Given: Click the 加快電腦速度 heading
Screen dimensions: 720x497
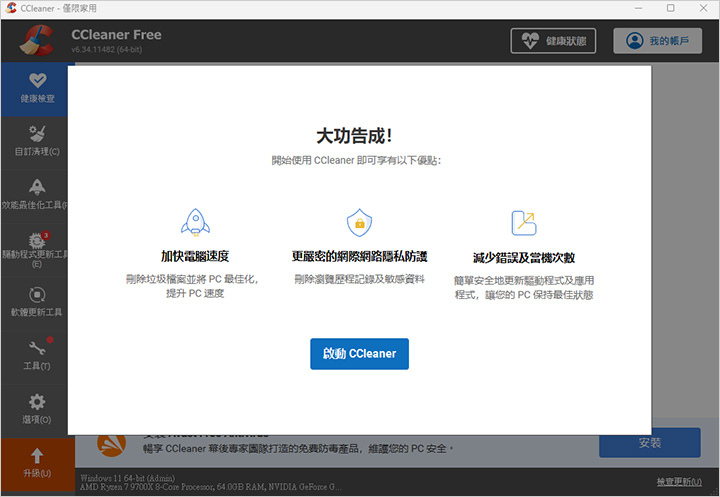Looking at the screenshot, I should coord(195,256).
